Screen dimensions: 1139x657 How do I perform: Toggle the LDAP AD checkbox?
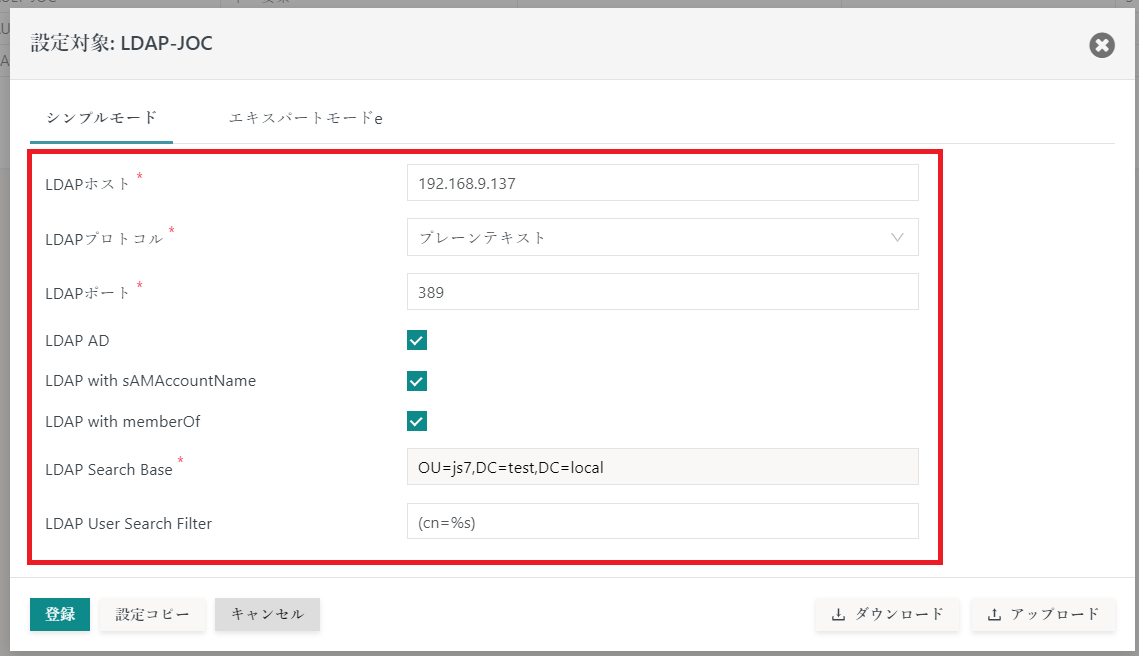[416, 340]
